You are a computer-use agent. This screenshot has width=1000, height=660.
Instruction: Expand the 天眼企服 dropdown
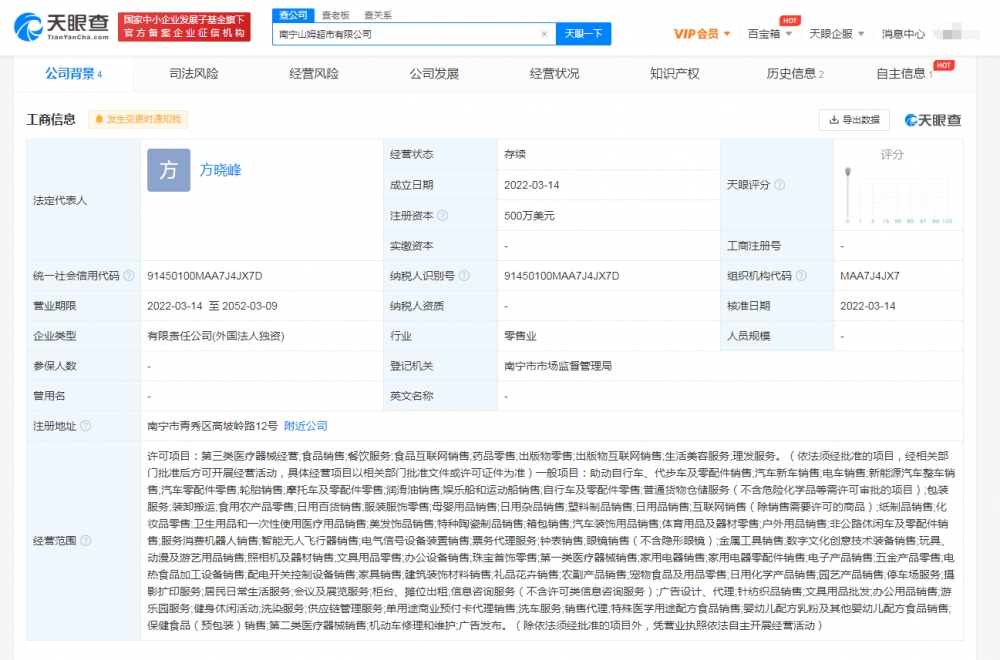[837, 34]
